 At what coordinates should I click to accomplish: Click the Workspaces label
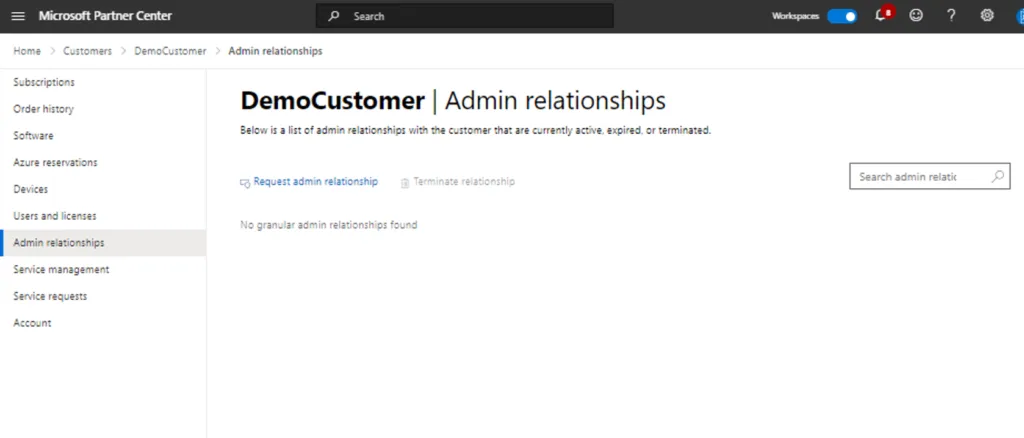[x=795, y=16]
